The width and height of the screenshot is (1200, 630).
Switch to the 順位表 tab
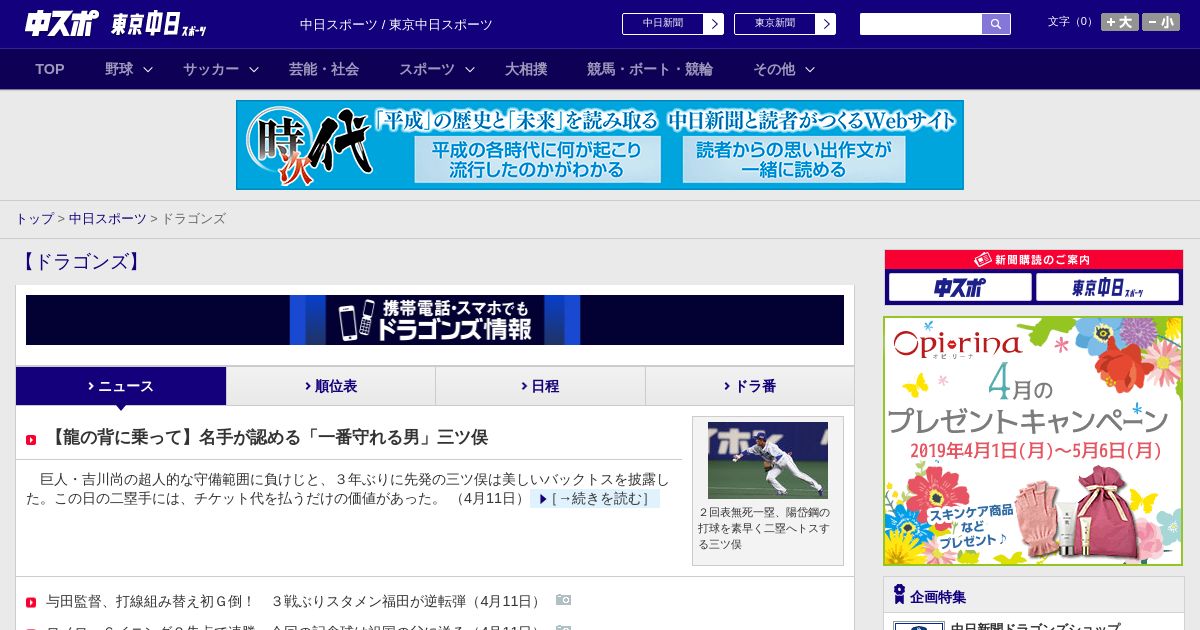331,386
